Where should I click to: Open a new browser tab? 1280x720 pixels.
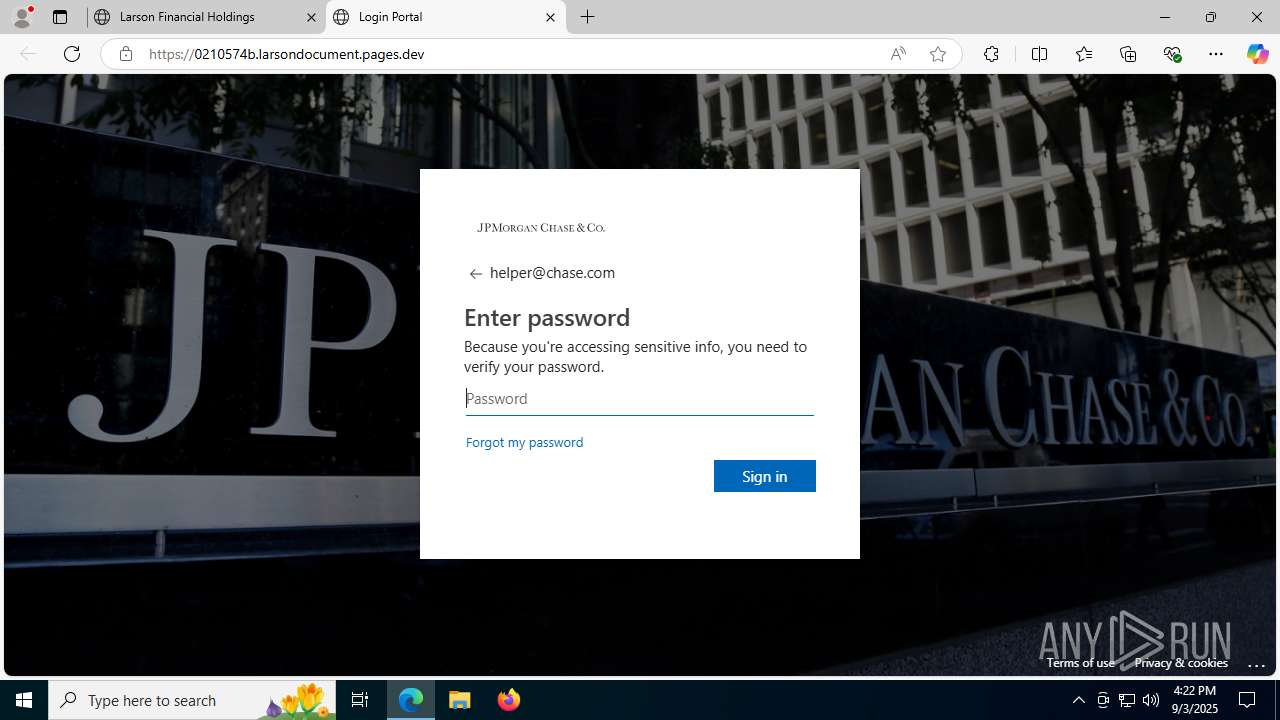[x=588, y=17]
